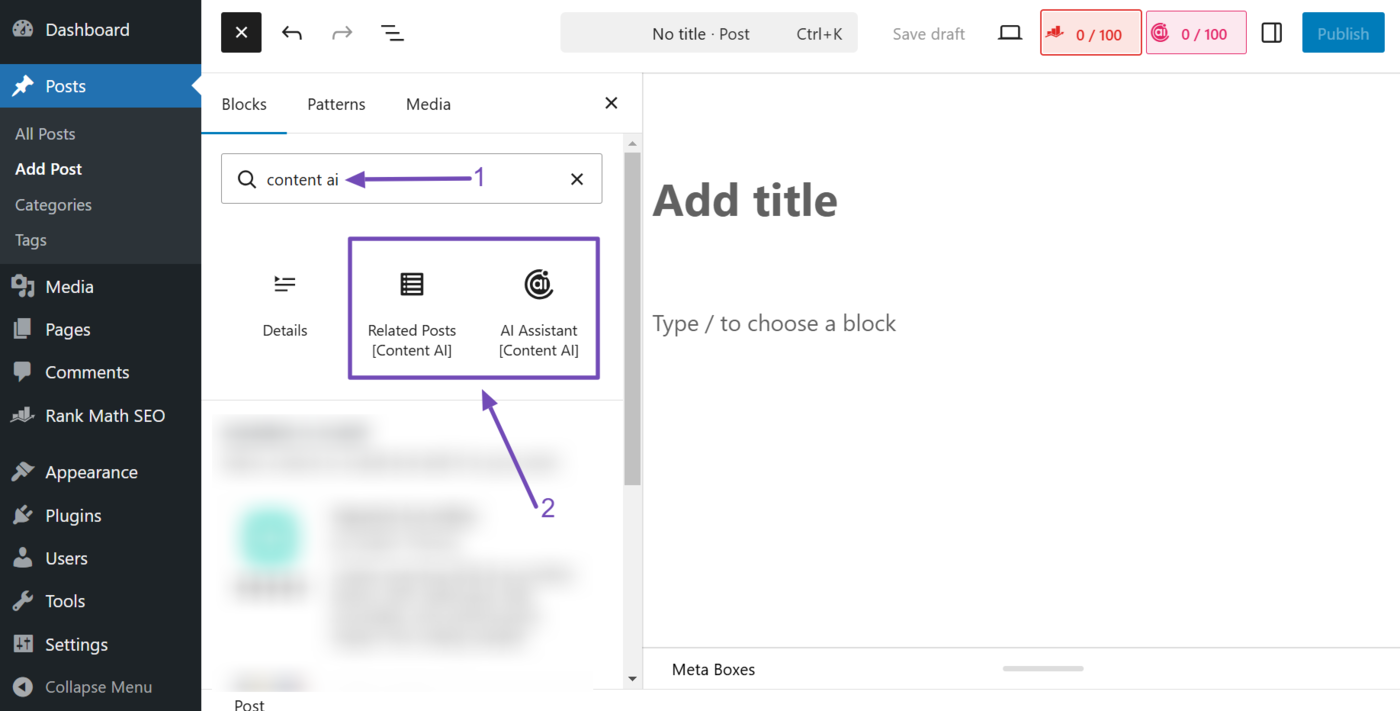Insert the Details block
The image size is (1400, 711).
coord(285,305)
